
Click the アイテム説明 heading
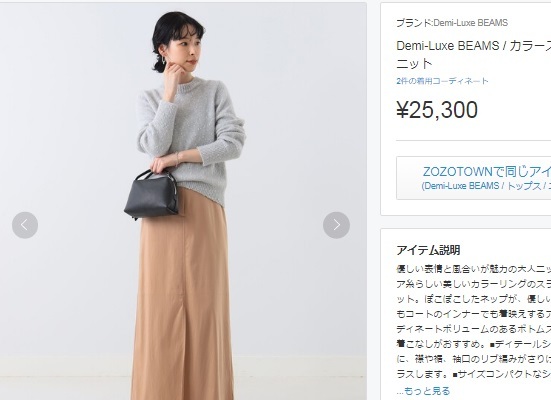pyautogui.click(x=428, y=250)
